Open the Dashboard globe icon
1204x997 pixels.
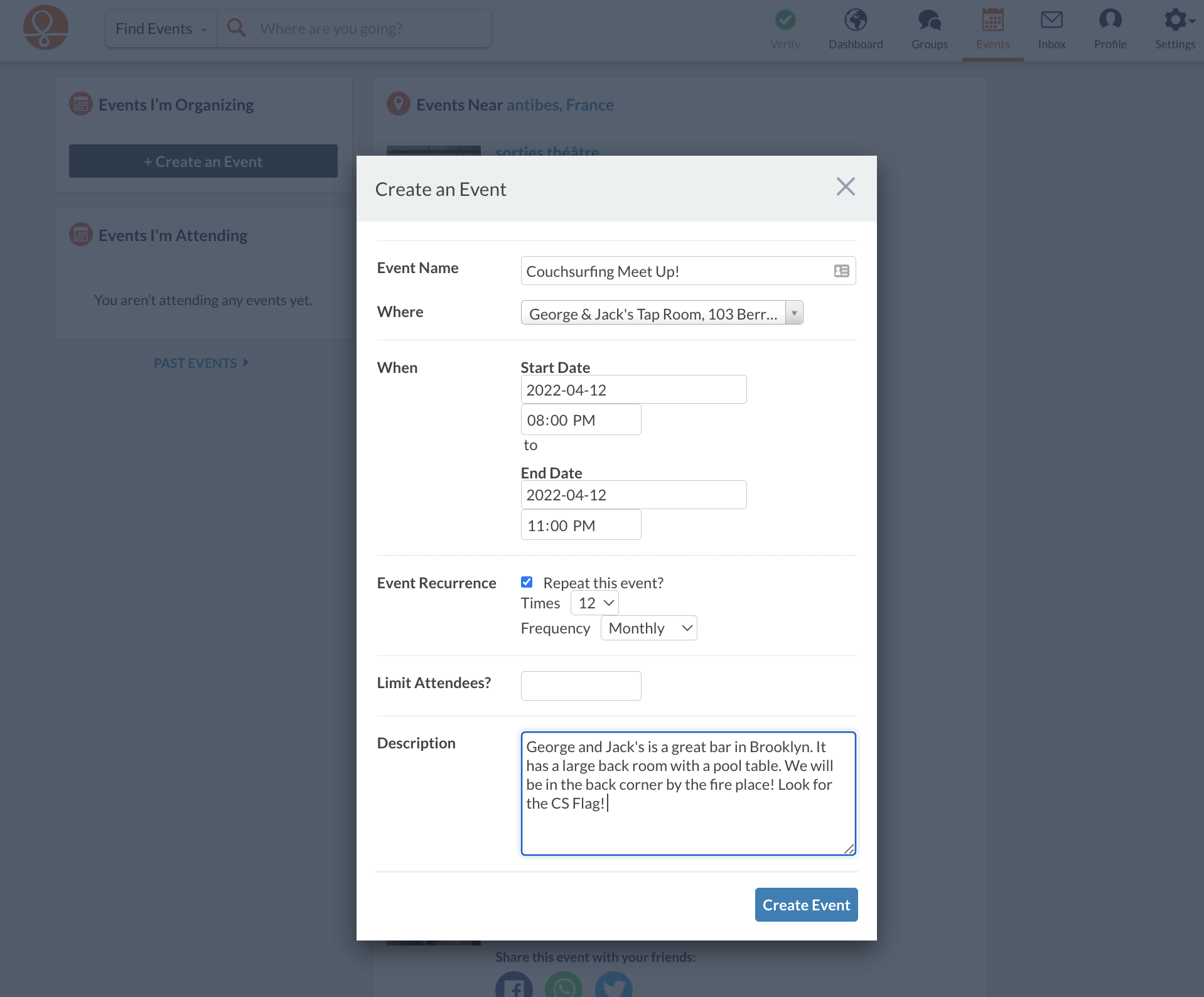click(x=855, y=20)
